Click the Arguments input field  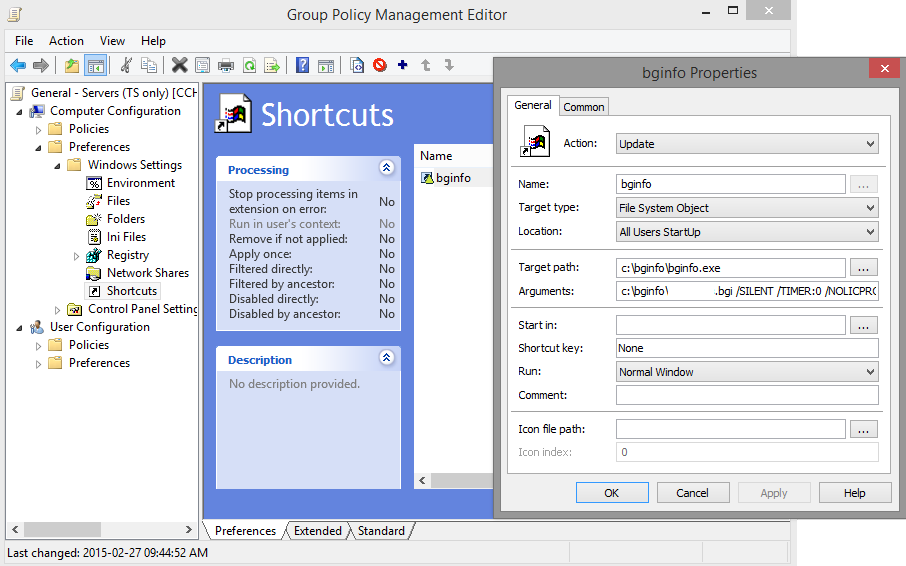pyautogui.click(x=747, y=291)
